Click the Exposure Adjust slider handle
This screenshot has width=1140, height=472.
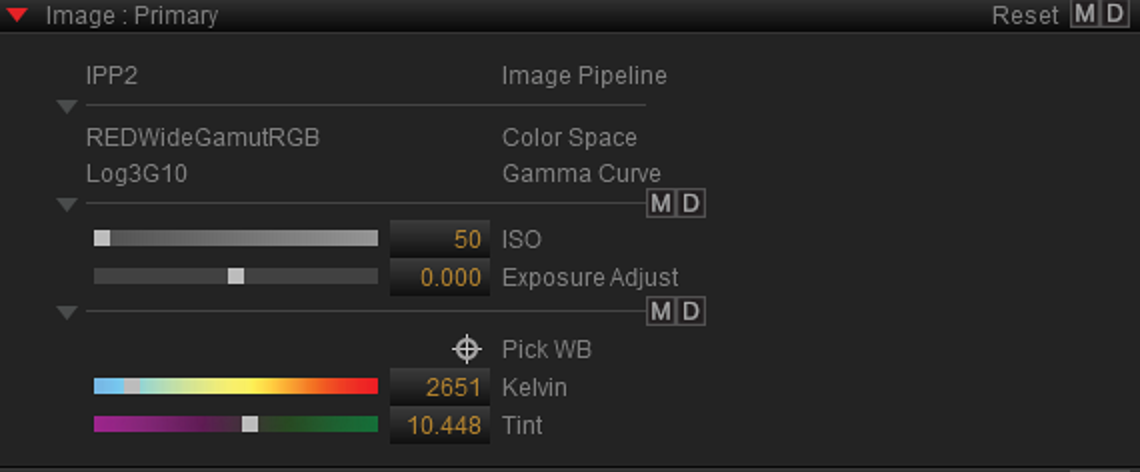(x=236, y=276)
